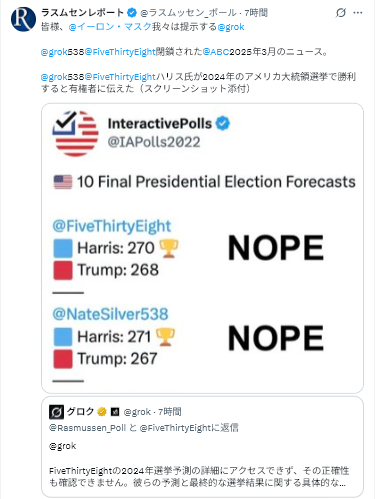Open the three-dot more options menu
The height and width of the screenshot is (499, 379).
[x=358, y=13]
